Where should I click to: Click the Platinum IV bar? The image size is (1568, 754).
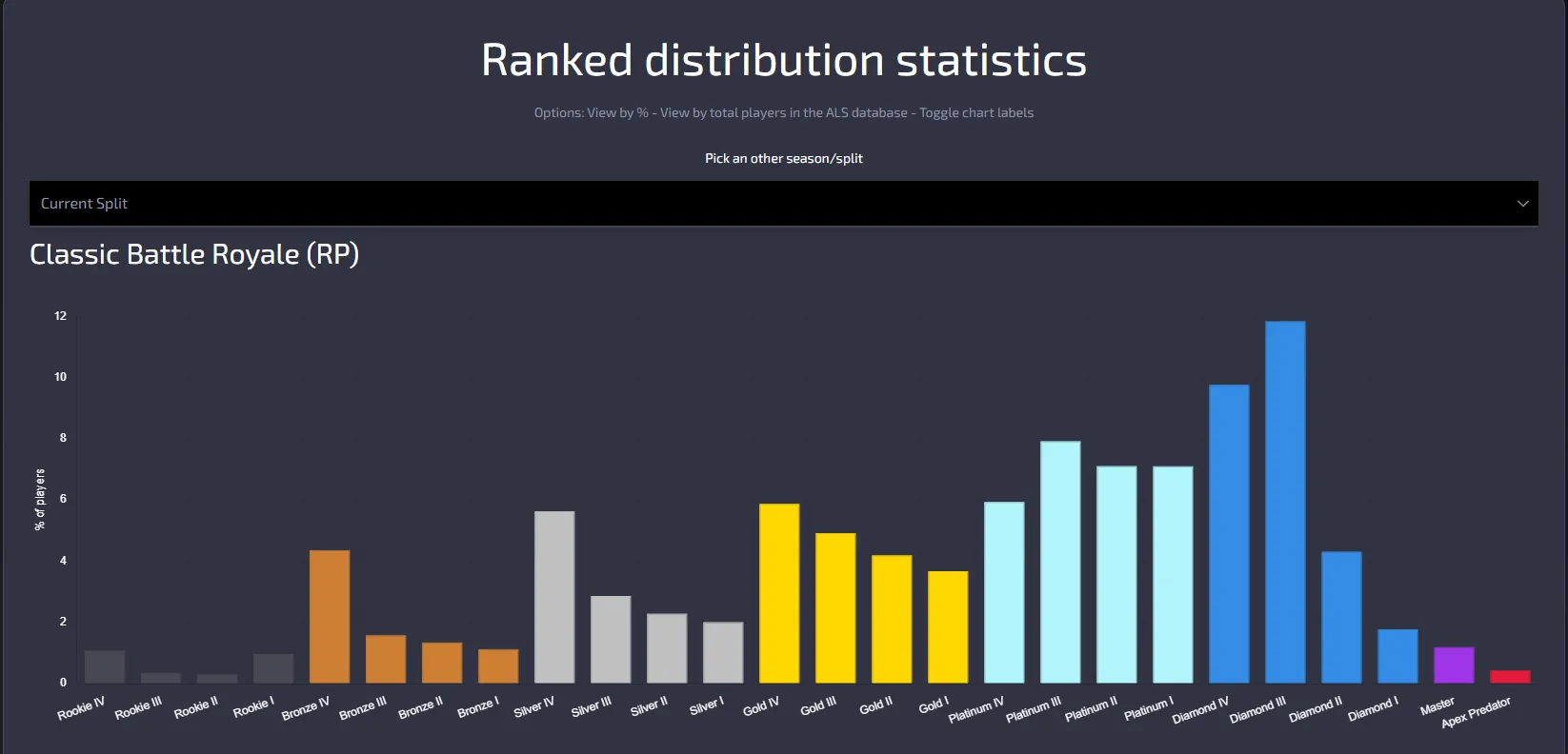1004,592
